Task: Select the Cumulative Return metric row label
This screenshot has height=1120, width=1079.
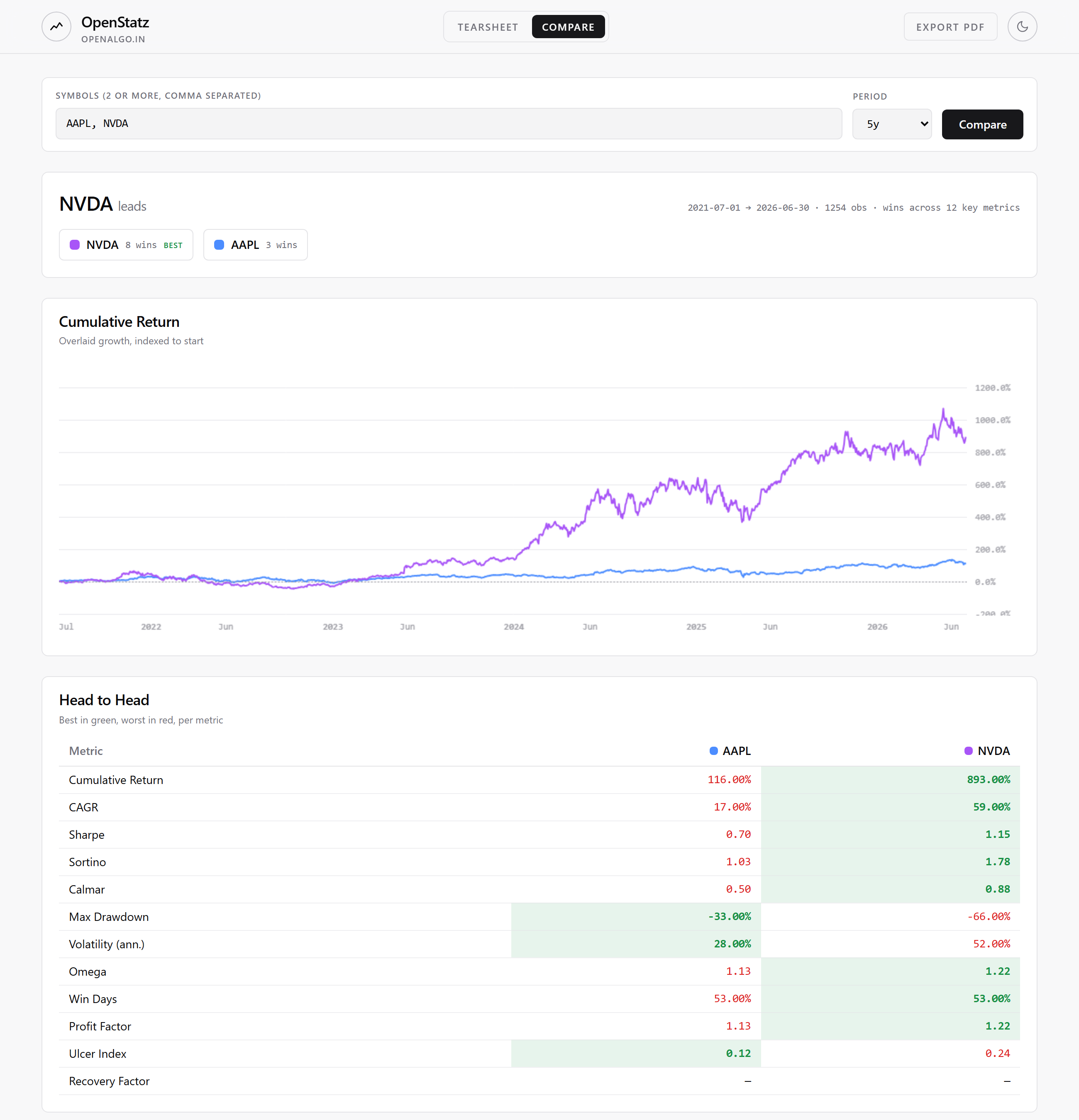Action: tap(116, 780)
